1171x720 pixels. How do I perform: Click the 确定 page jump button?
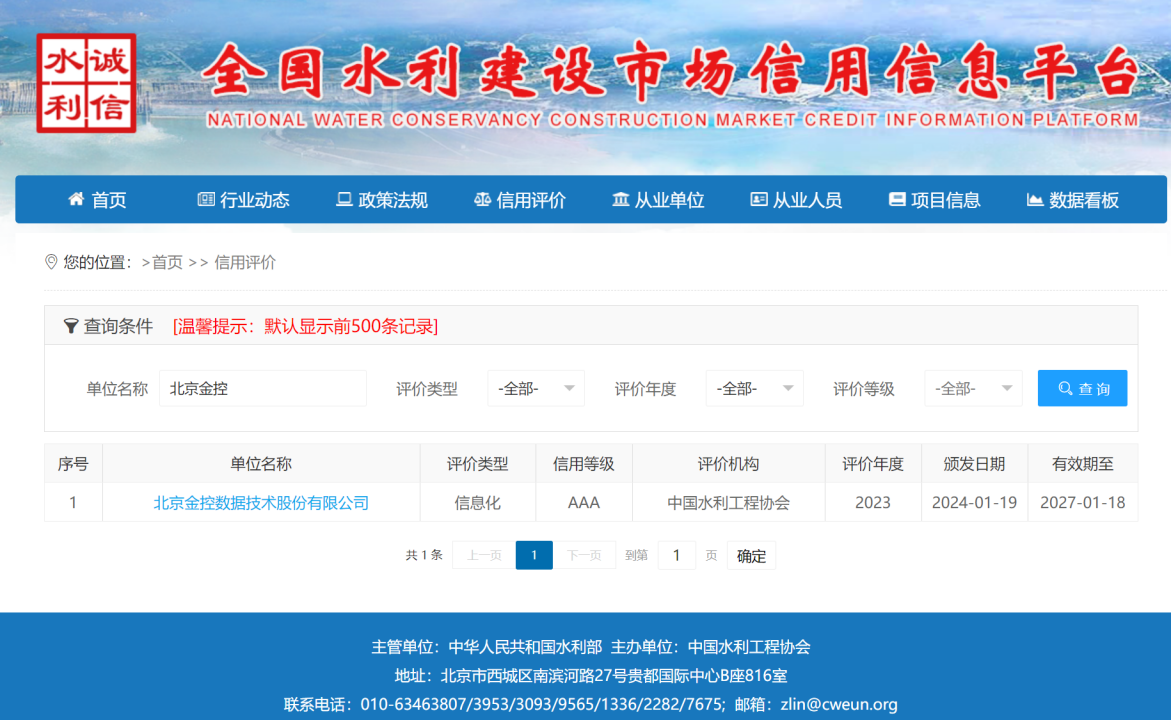click(x=751, y=556)
